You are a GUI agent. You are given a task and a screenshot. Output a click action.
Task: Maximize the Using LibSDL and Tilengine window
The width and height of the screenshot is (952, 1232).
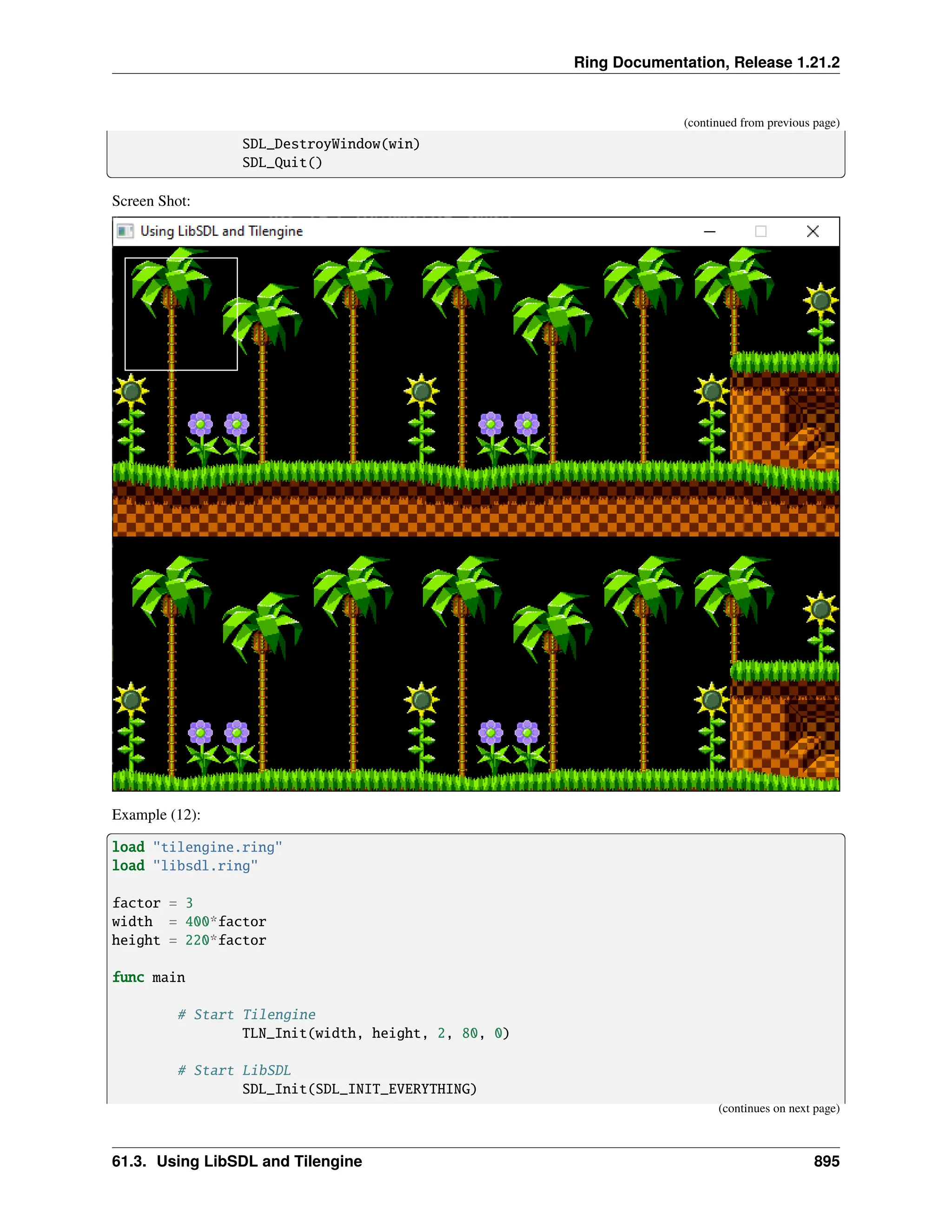760,231
